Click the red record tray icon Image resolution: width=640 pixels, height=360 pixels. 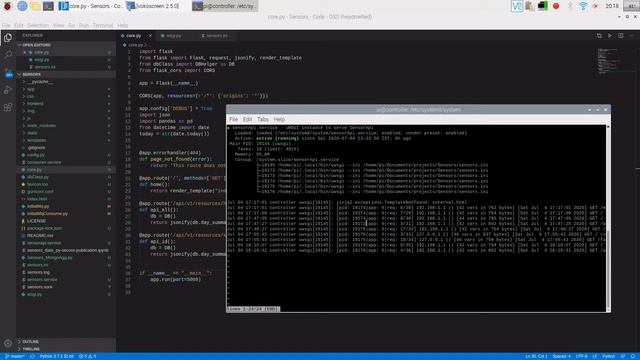point(556,6)
